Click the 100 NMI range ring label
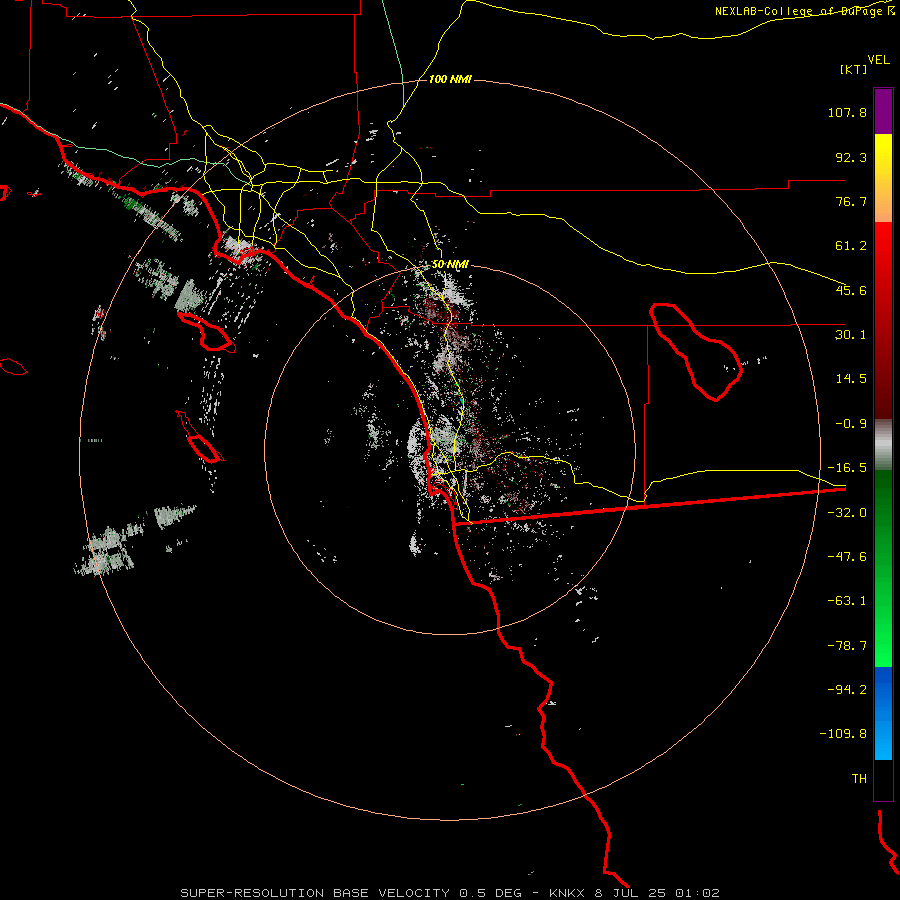 click(450, 79)
